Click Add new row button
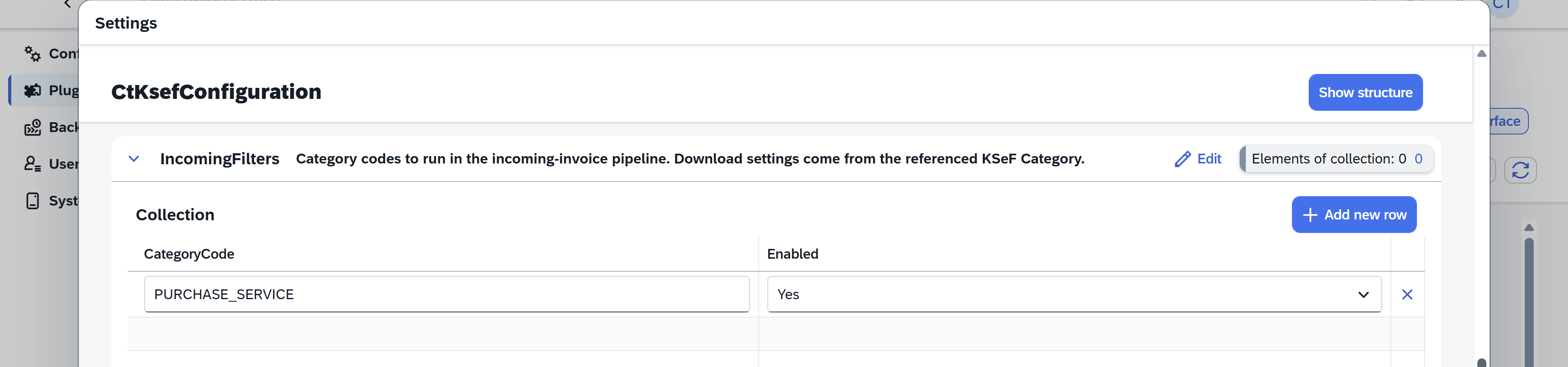Viewport: 1568px width, 367px height. (x=1353, y=215)
